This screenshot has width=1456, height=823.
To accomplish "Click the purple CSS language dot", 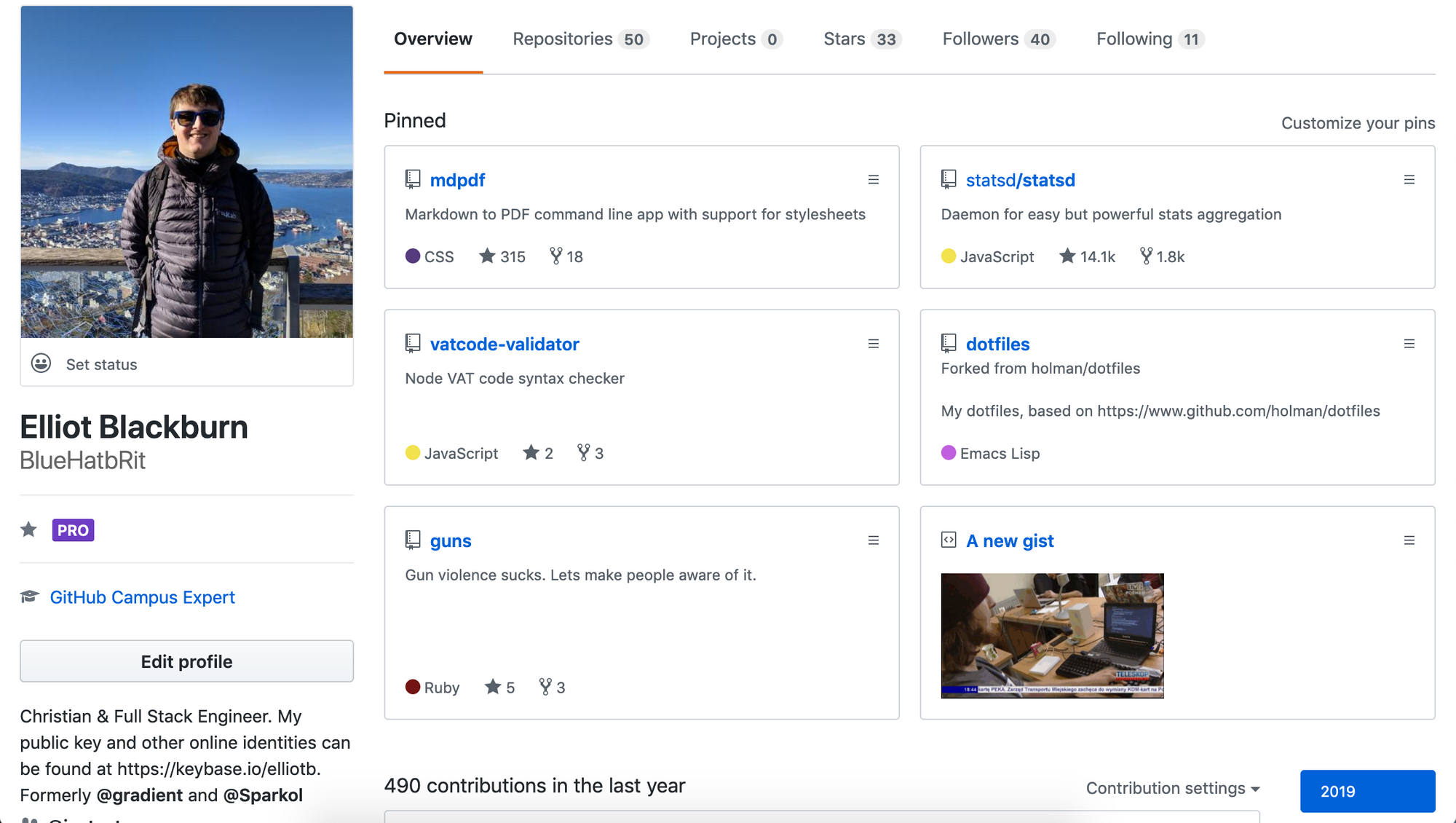I will (413, 256).
